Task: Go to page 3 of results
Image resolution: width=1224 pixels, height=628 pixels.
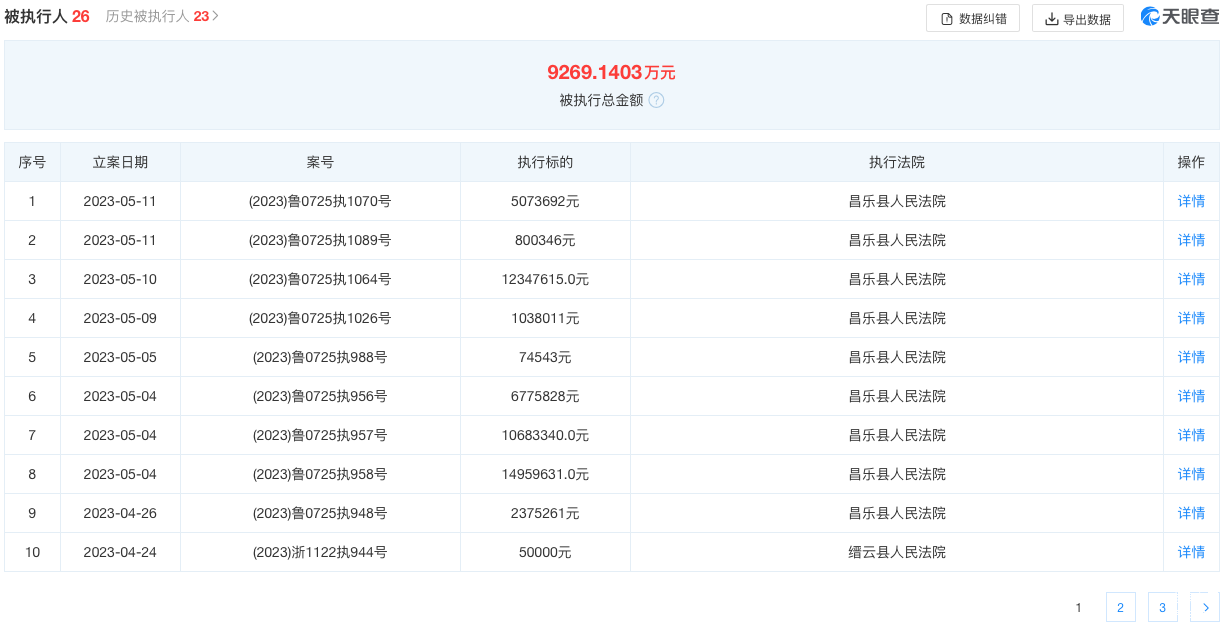Action: click(x=1162, y=607)
